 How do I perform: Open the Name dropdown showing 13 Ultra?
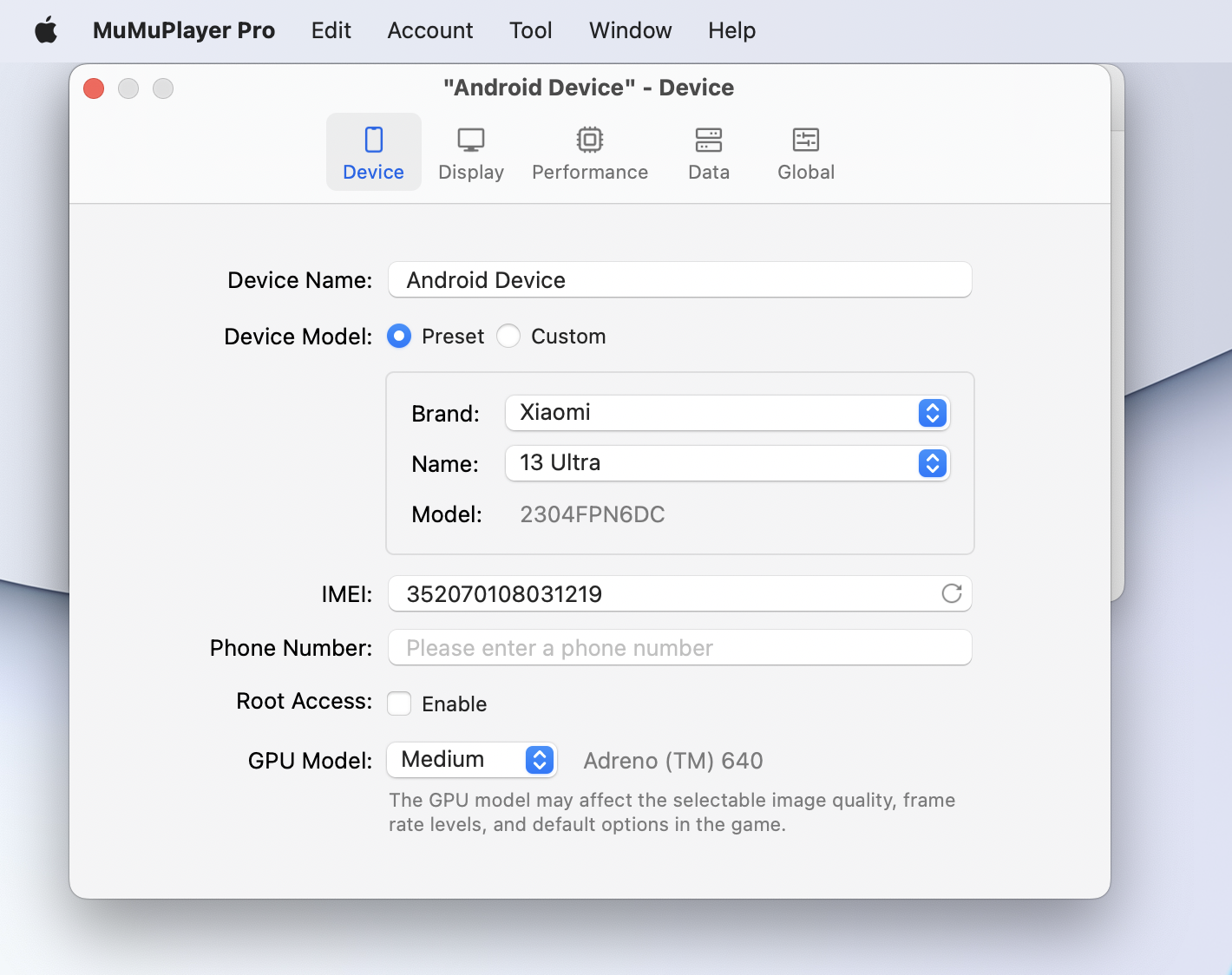pos(727,463)
